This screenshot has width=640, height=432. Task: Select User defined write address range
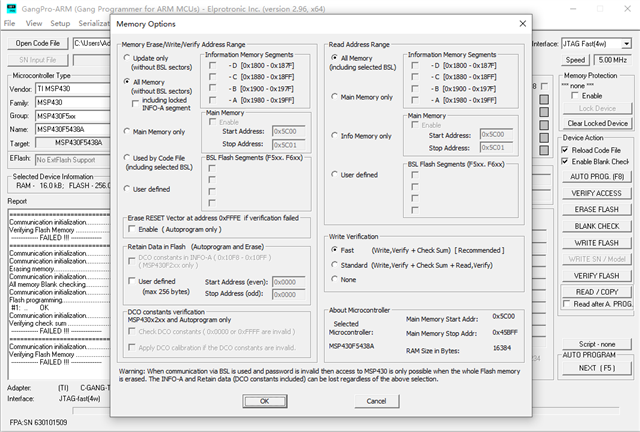point(127,189)
